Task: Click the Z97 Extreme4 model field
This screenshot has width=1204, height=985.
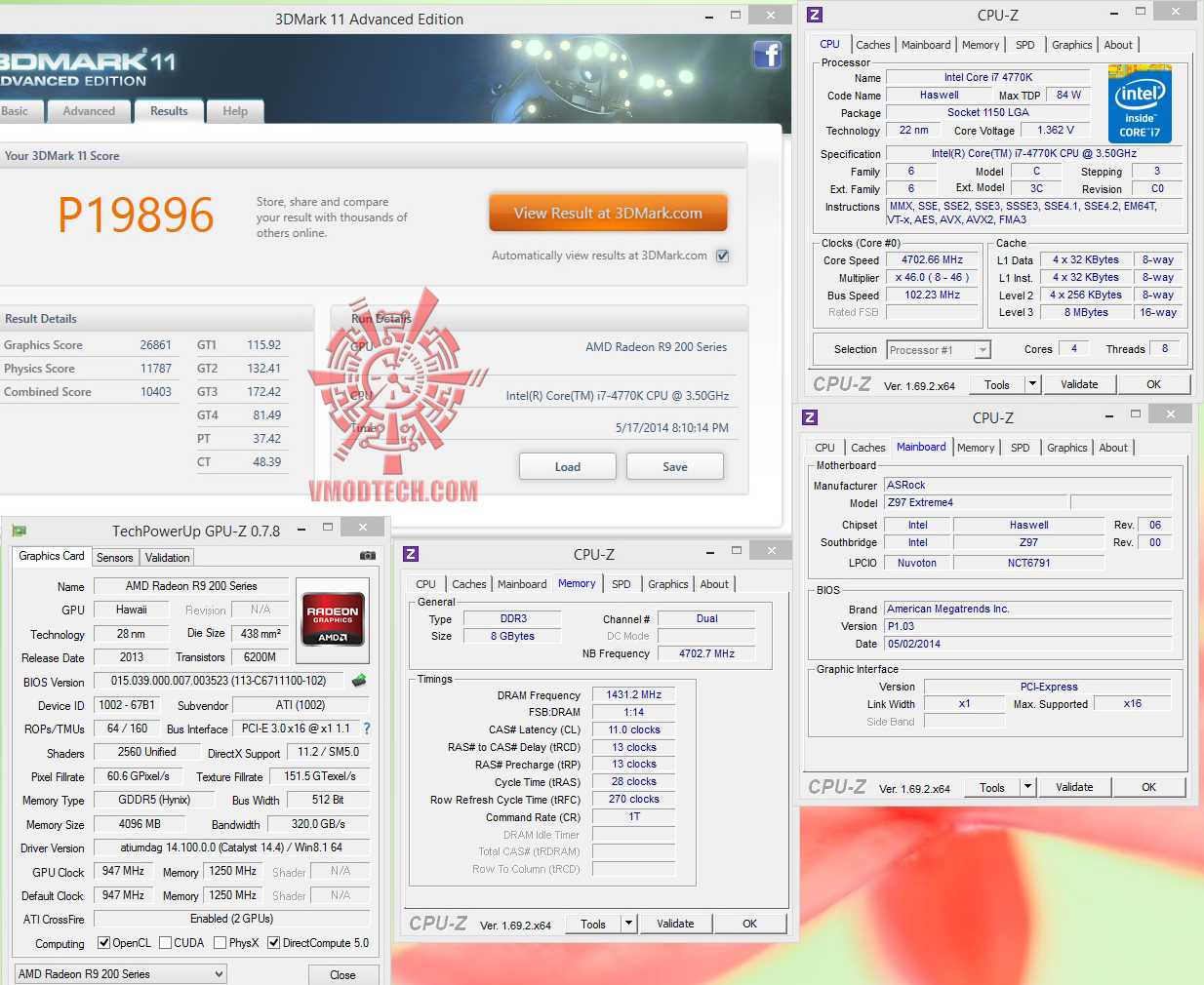Action: point(977,503)
